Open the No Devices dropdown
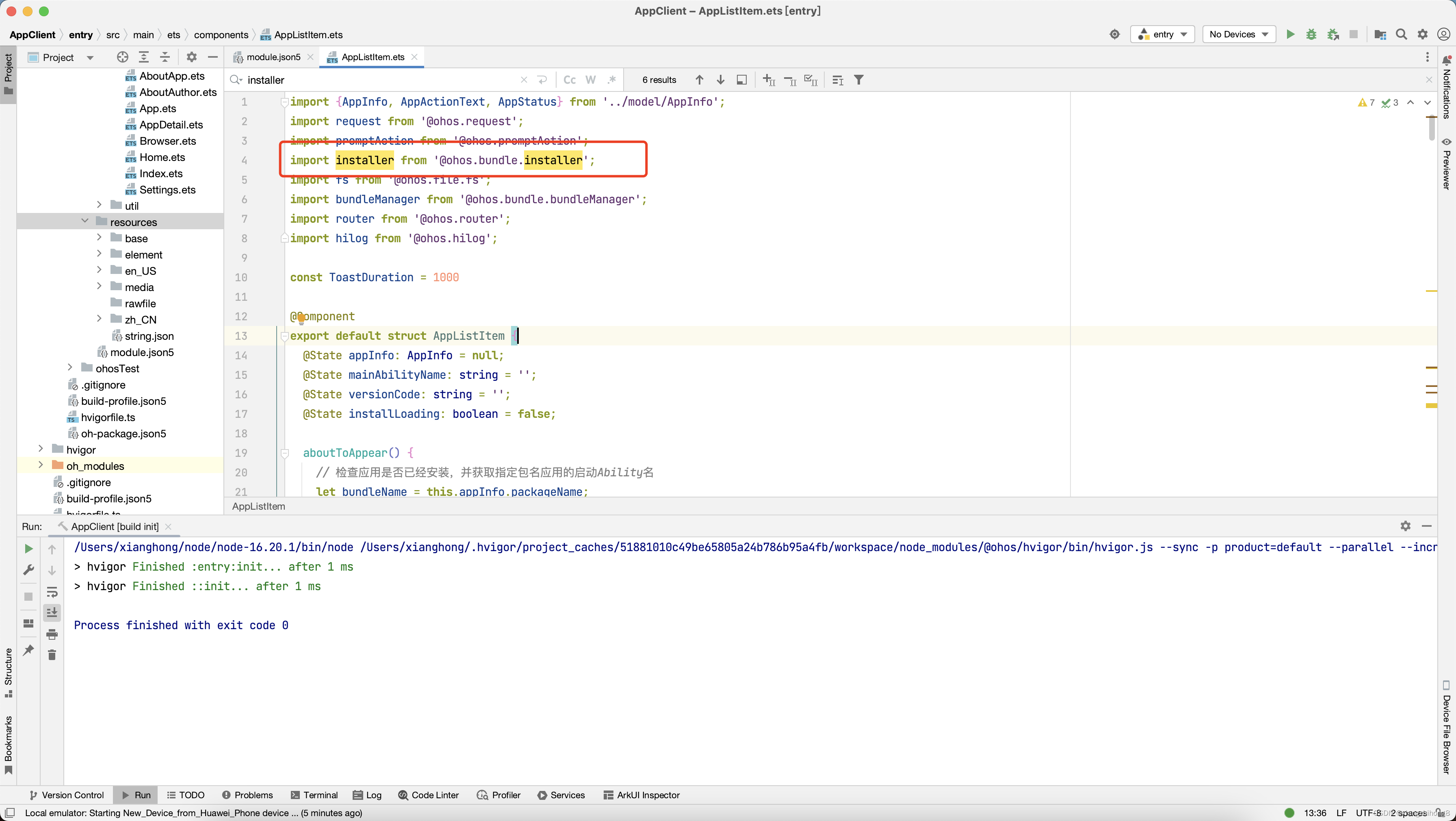This screenshot has height=821, width=1456. [1238, 35]
